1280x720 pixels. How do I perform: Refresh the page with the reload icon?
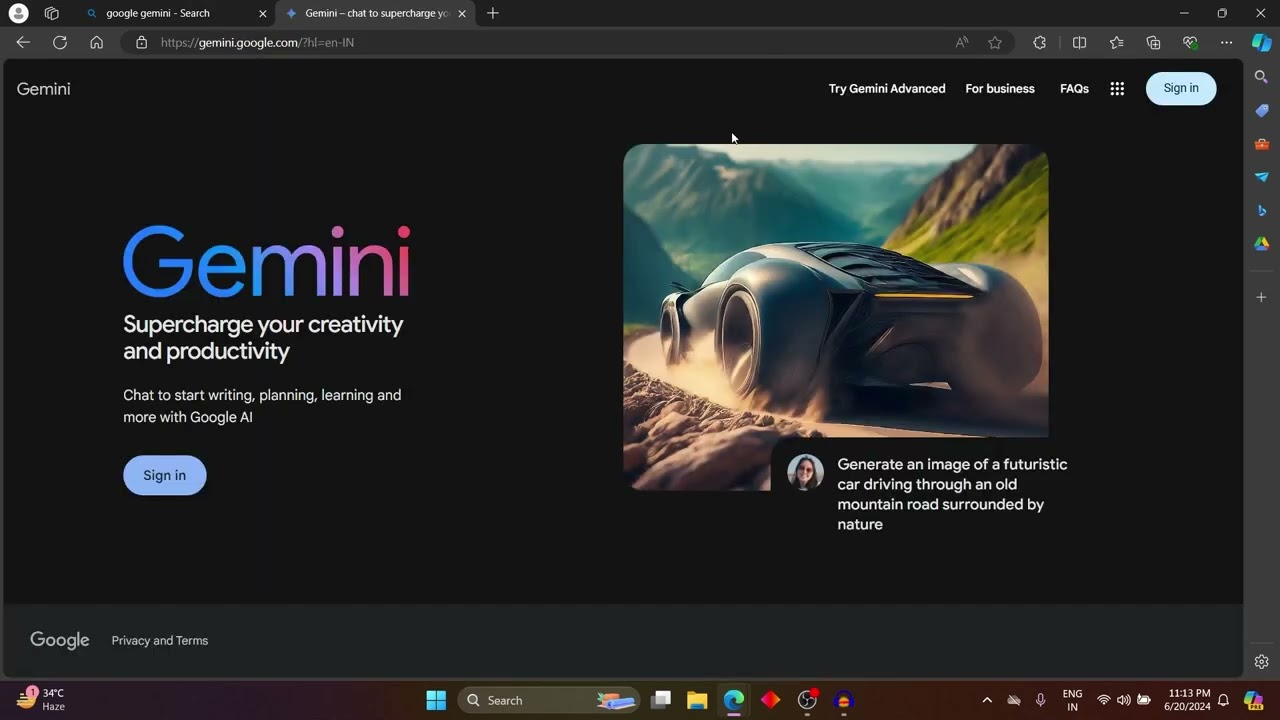60,42
